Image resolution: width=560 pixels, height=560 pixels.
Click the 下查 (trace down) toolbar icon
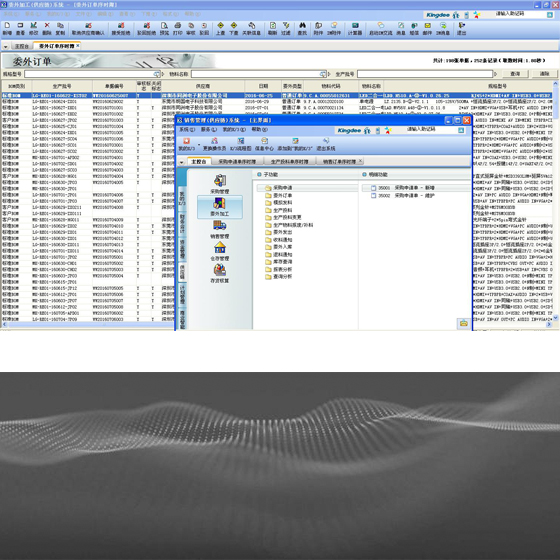click(x=234, y=29)
